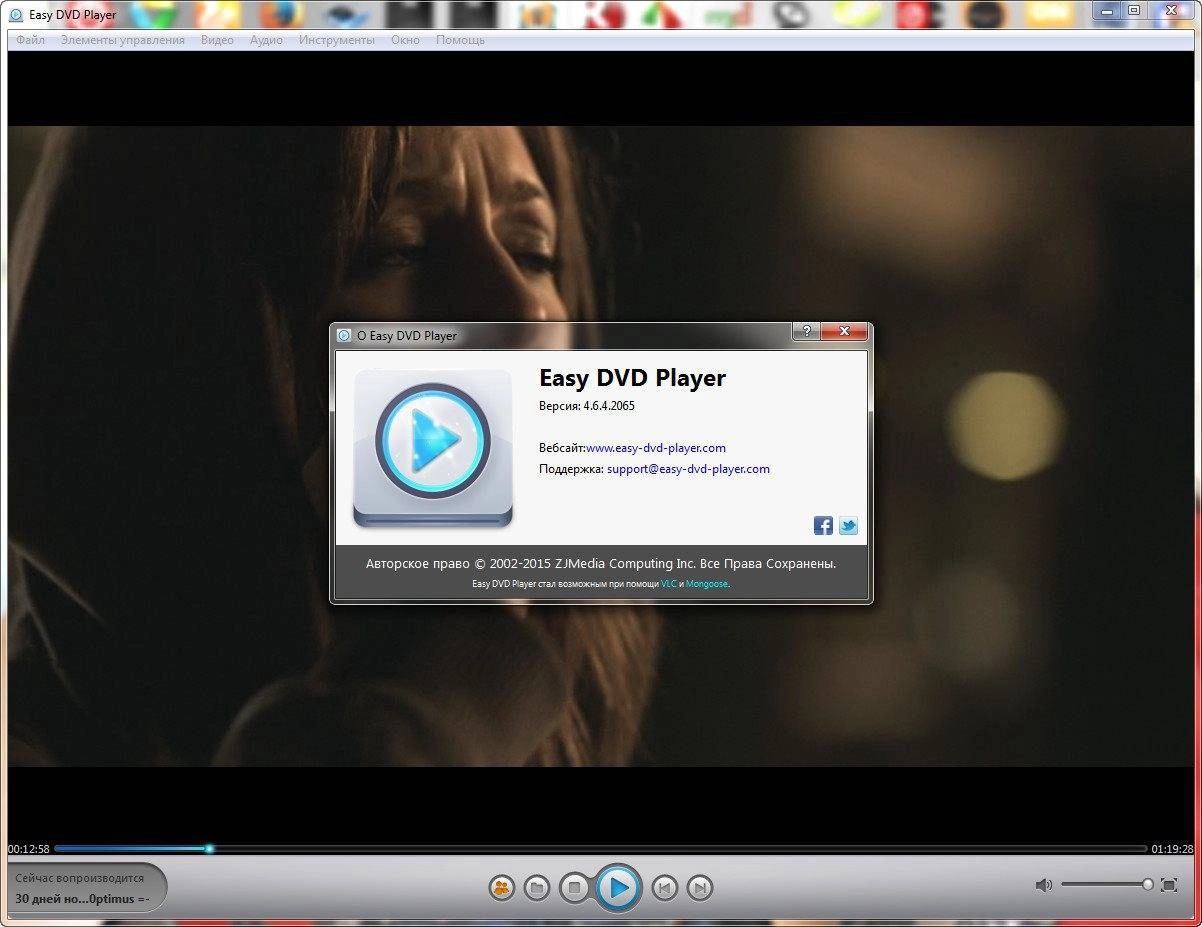
Task: Open the Видео menu
Action: [217, 40]
